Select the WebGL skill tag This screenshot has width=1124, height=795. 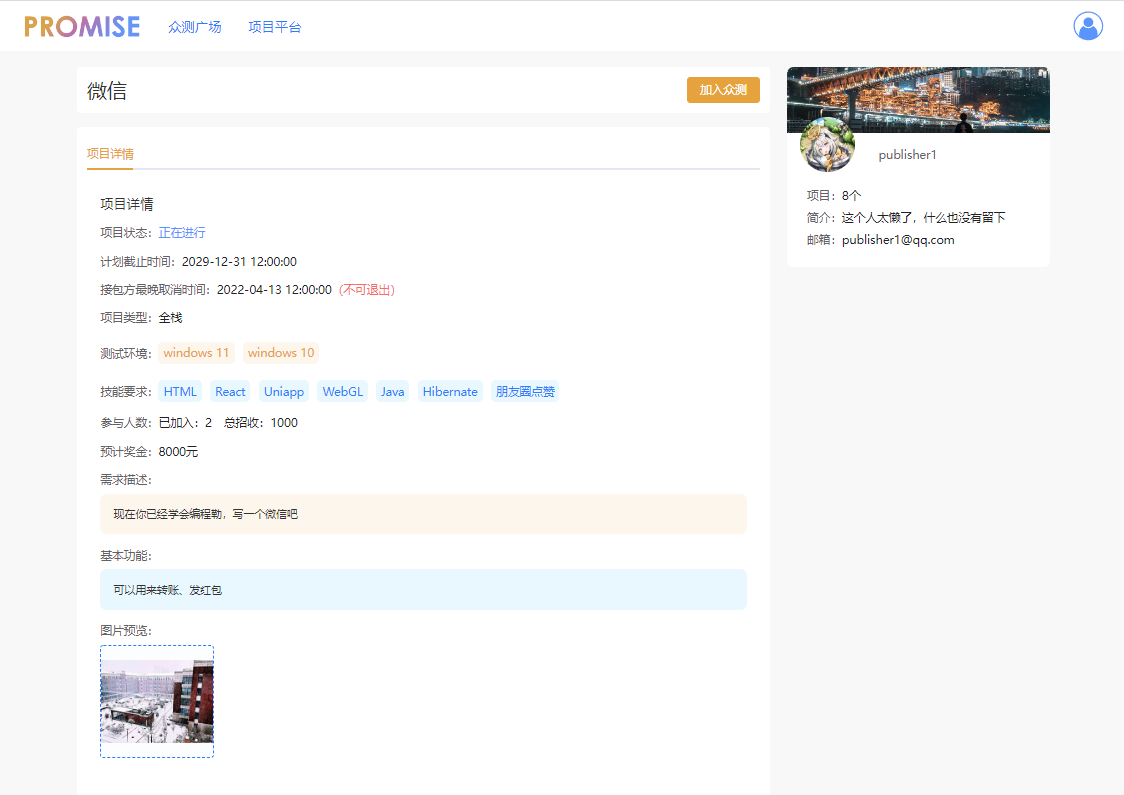[x=342, y=391]
